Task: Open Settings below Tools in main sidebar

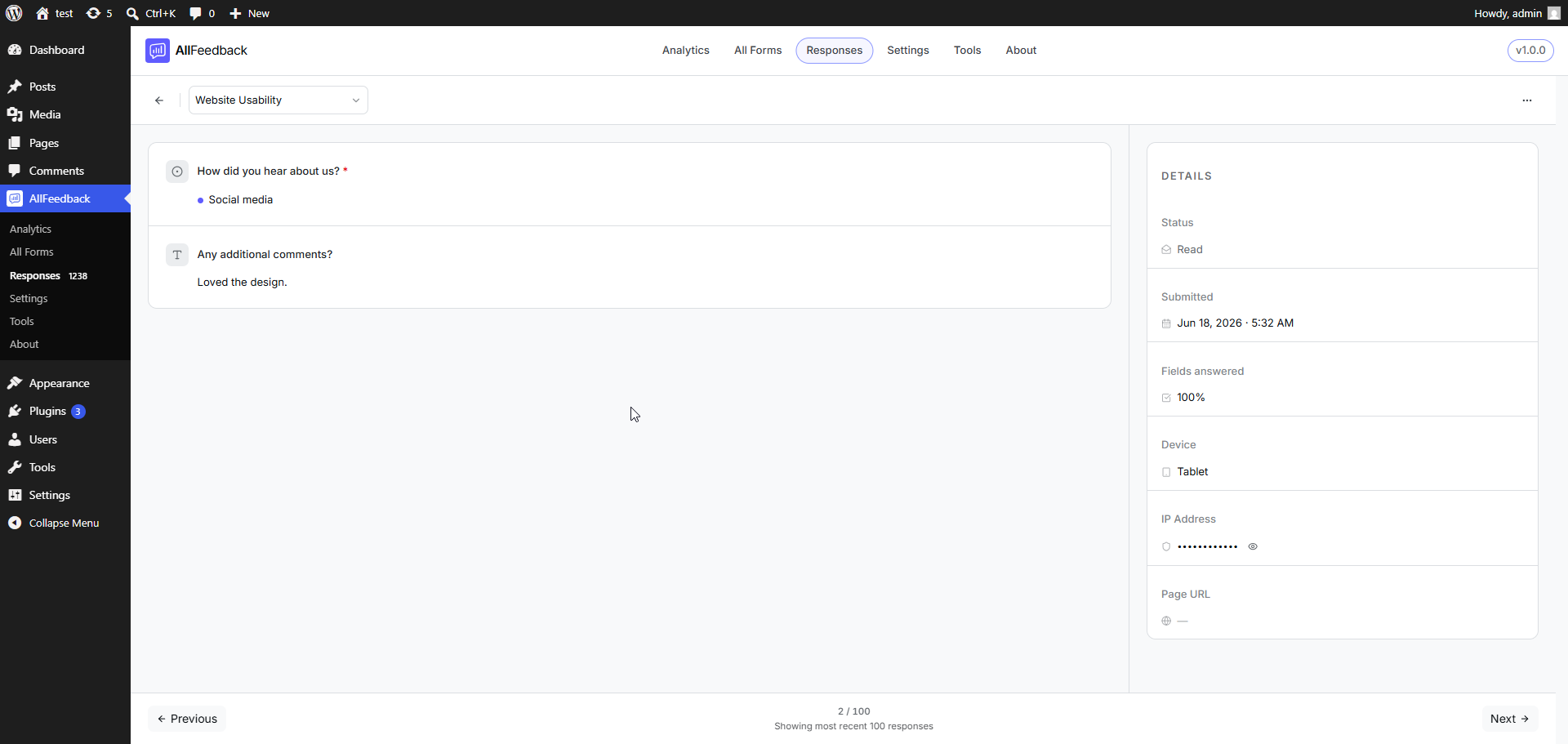Action: coord(65,495)
